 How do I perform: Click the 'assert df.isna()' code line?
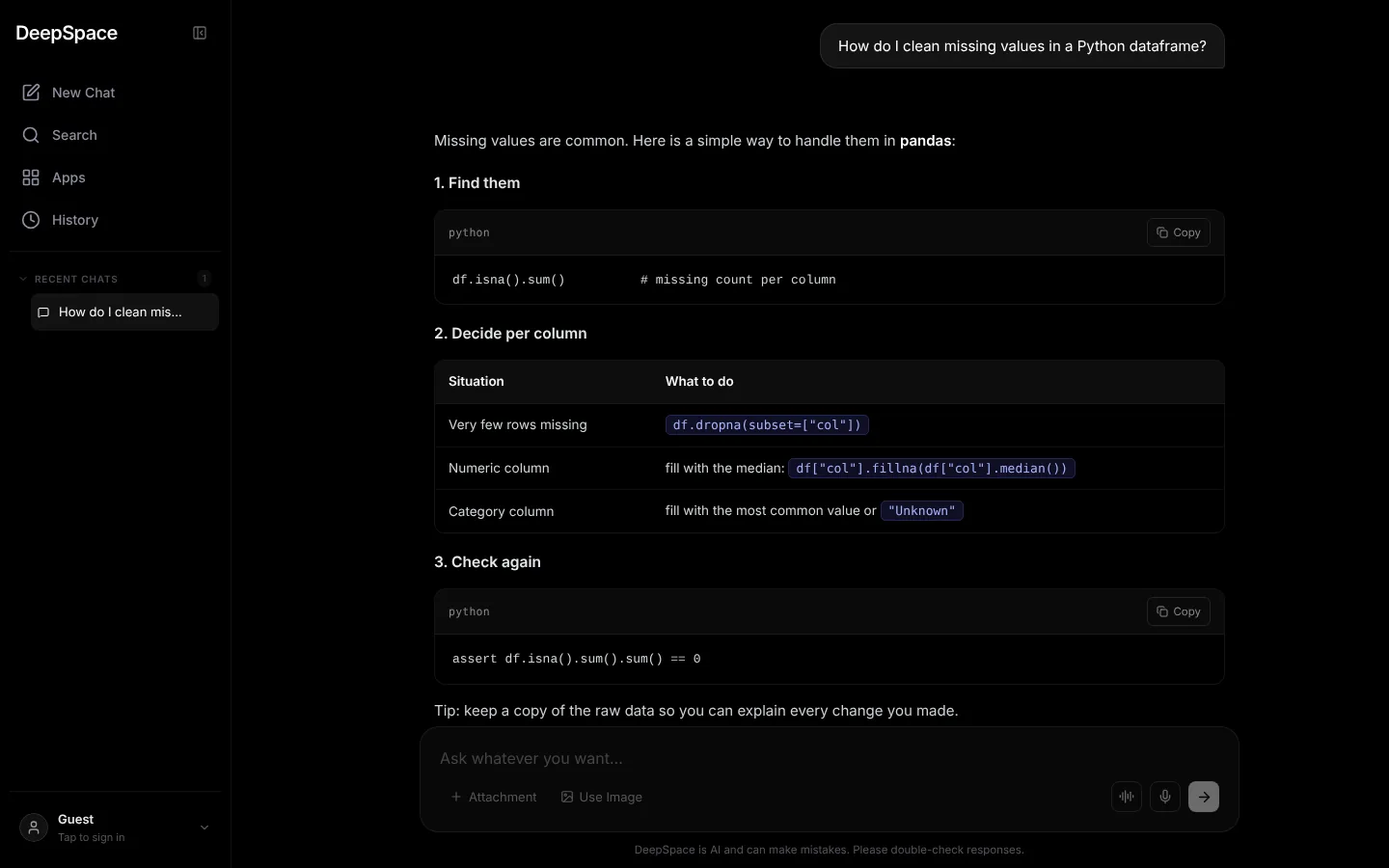click(577, 659)
